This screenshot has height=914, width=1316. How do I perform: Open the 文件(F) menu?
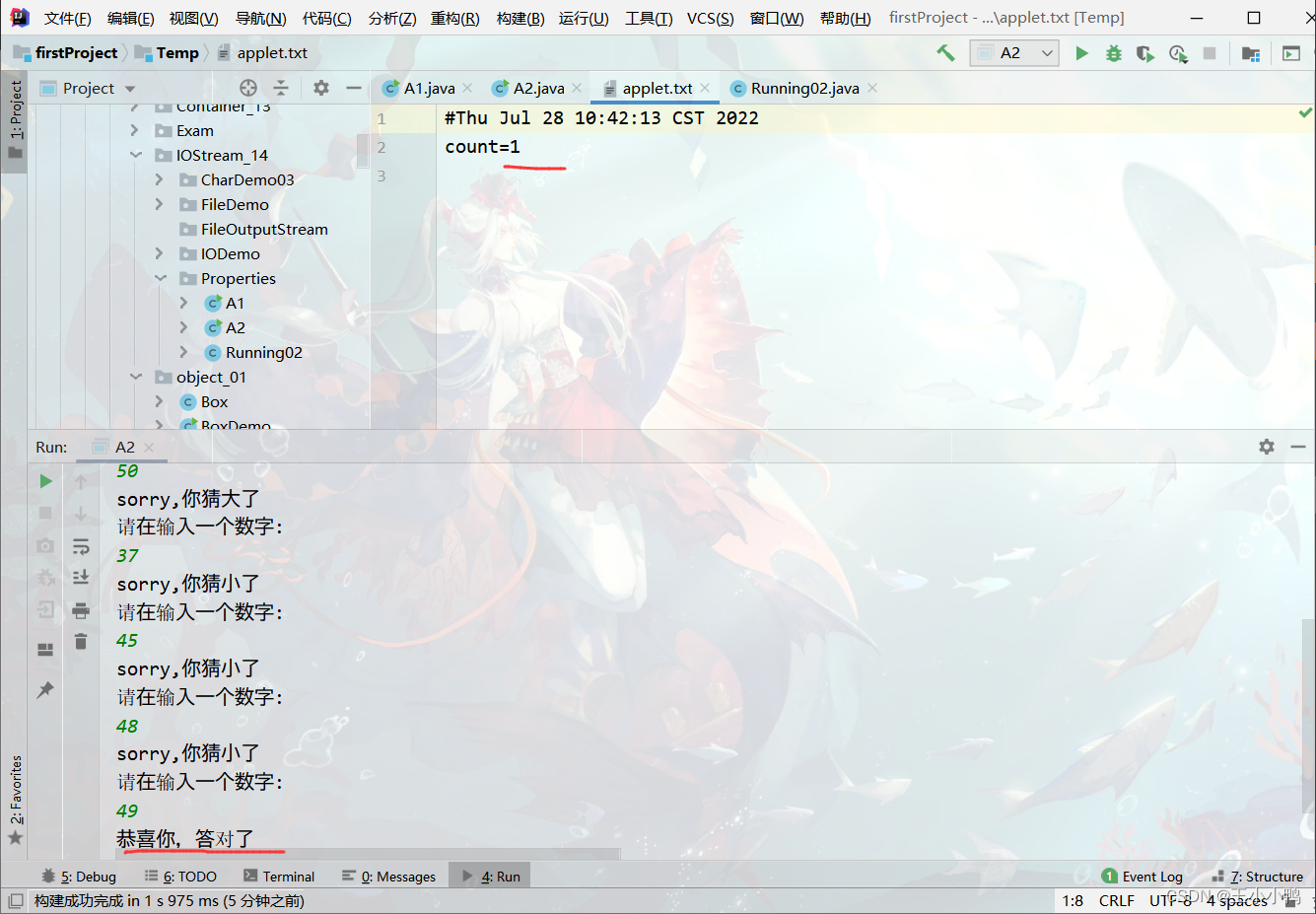pyautogui.click(x=67, y=18)
